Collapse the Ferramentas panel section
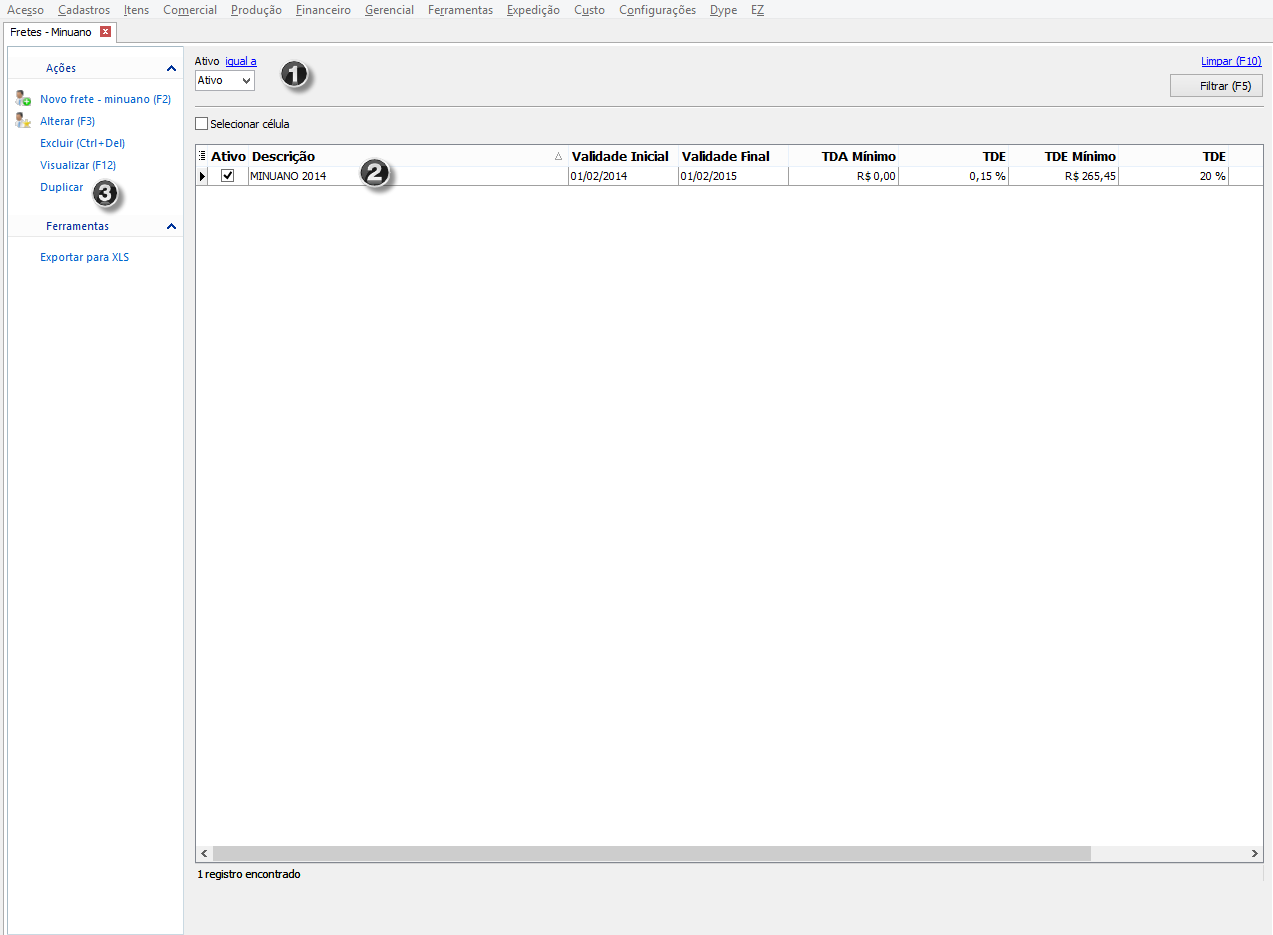This screenshot has width=1273, height=935. point(172,226)
